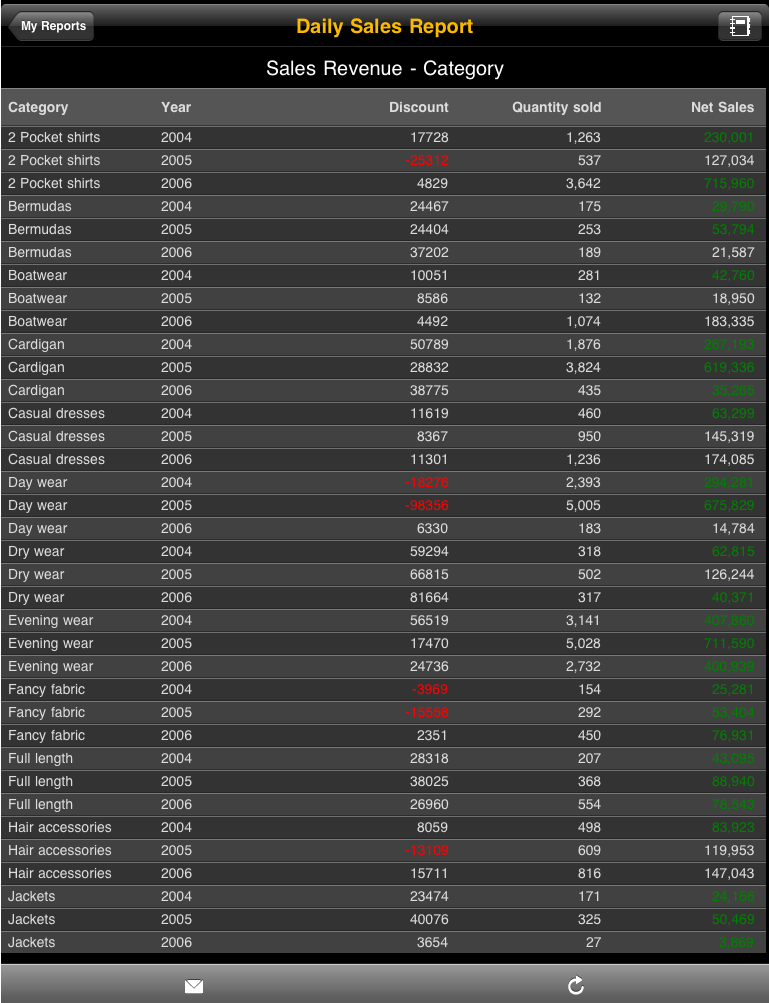Image resolution: width=769 pixels, height=1003 pixels.
Task: Go back to My Reports
Action: [x=52, y=26]
